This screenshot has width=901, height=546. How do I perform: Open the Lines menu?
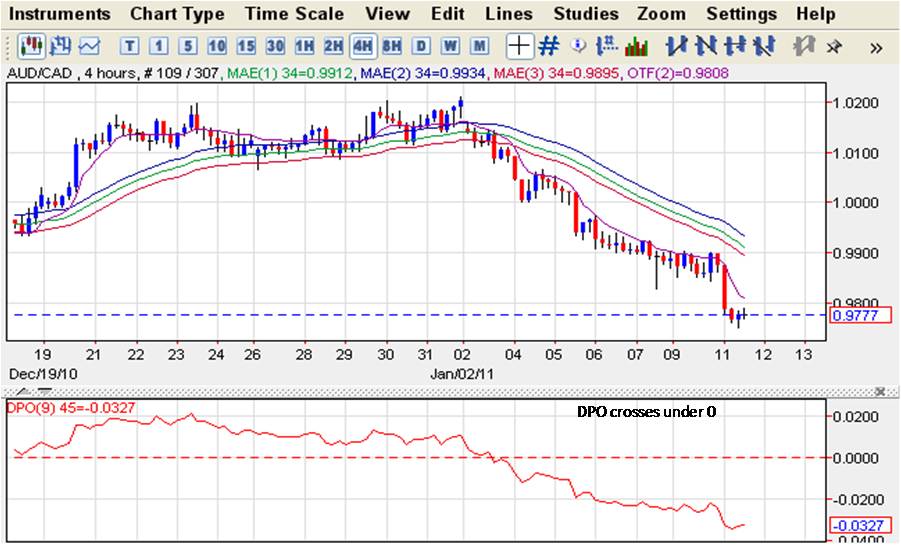point(509,14)
